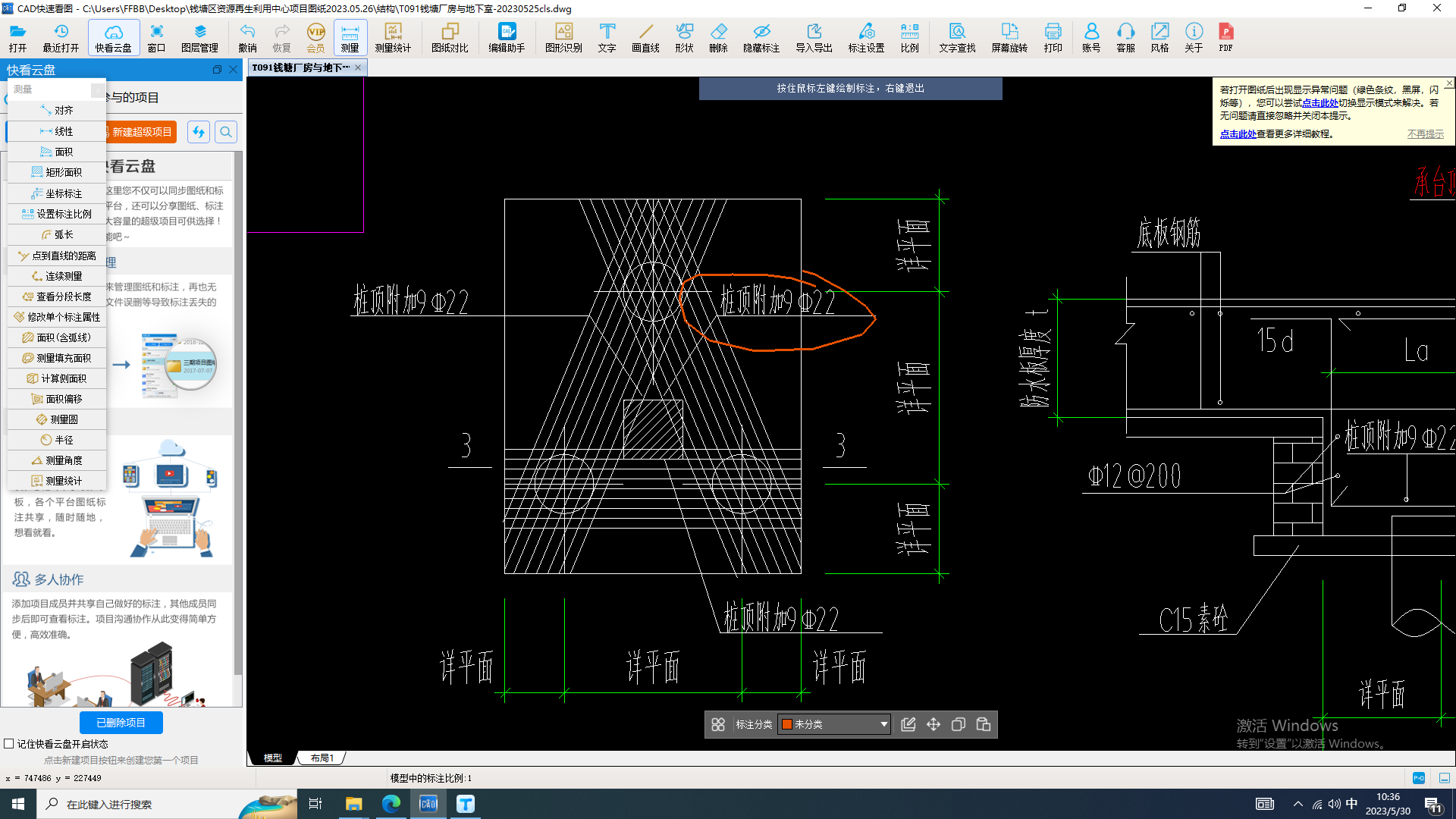1456x819 pixels.
Task: Choose 计算侧面积 from the measure menu
Action: pos(57,378)
